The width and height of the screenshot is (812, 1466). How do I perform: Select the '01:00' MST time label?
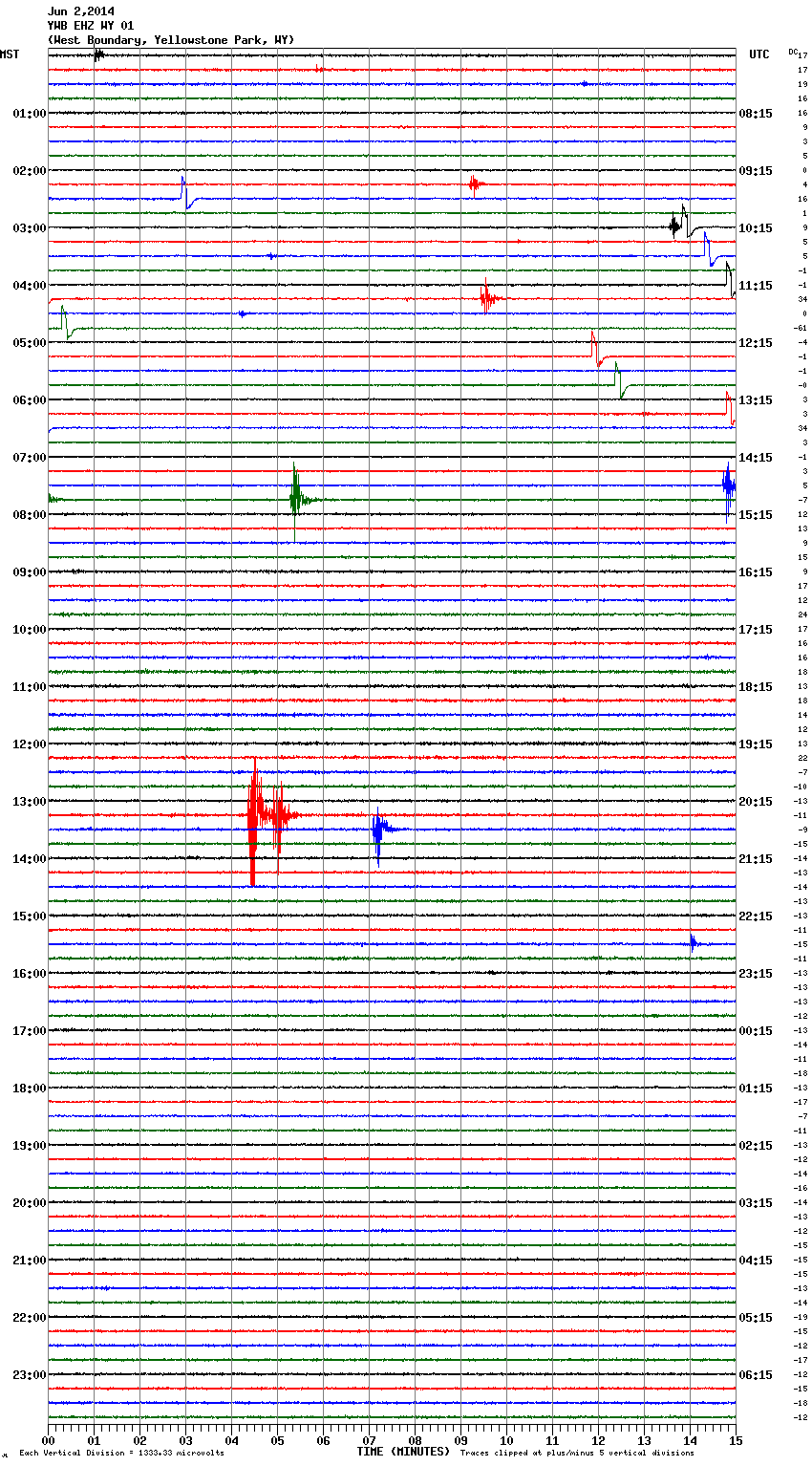point(29,114)
